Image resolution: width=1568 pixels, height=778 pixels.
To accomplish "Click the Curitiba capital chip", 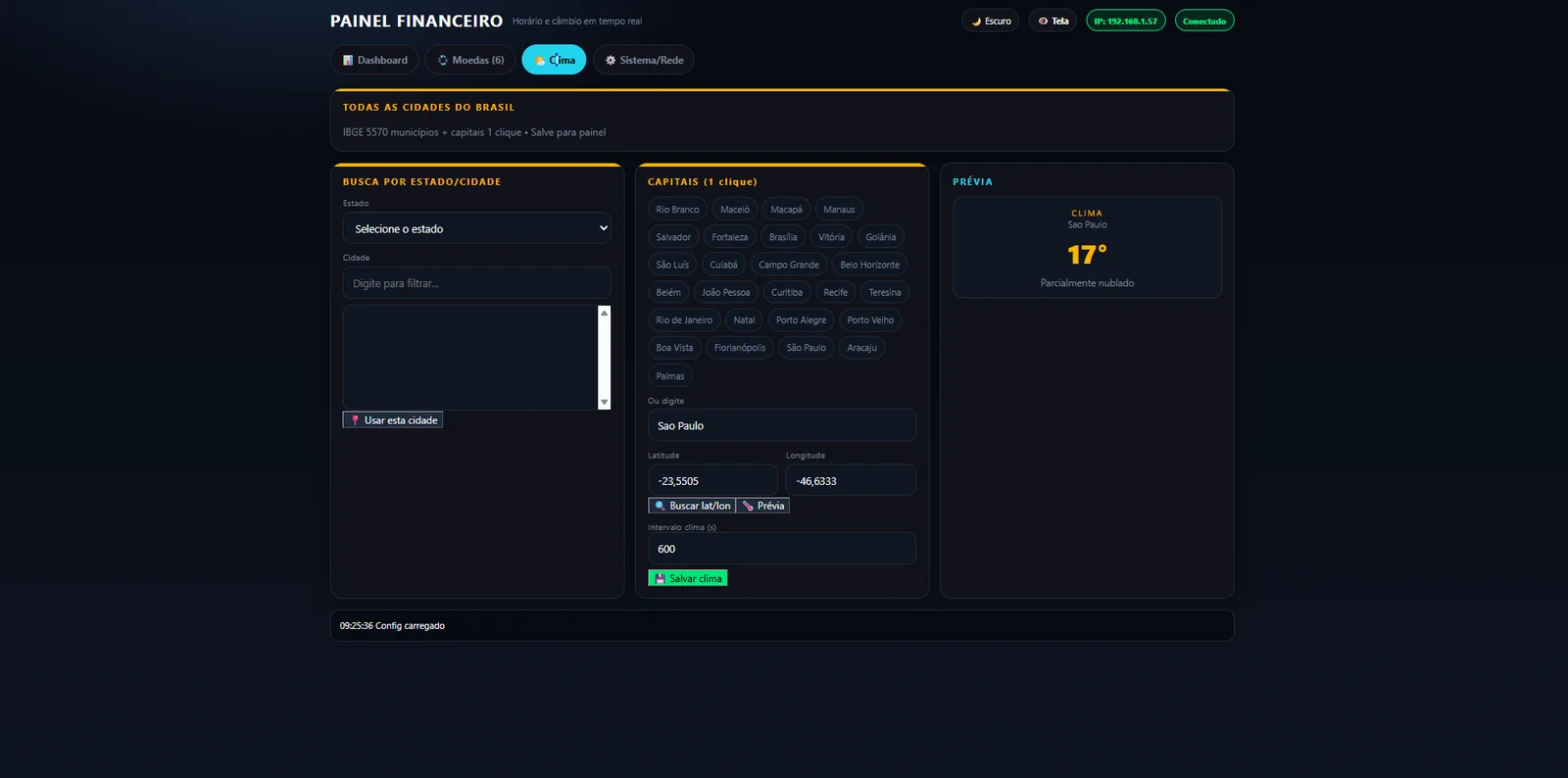I will (787, 292).
